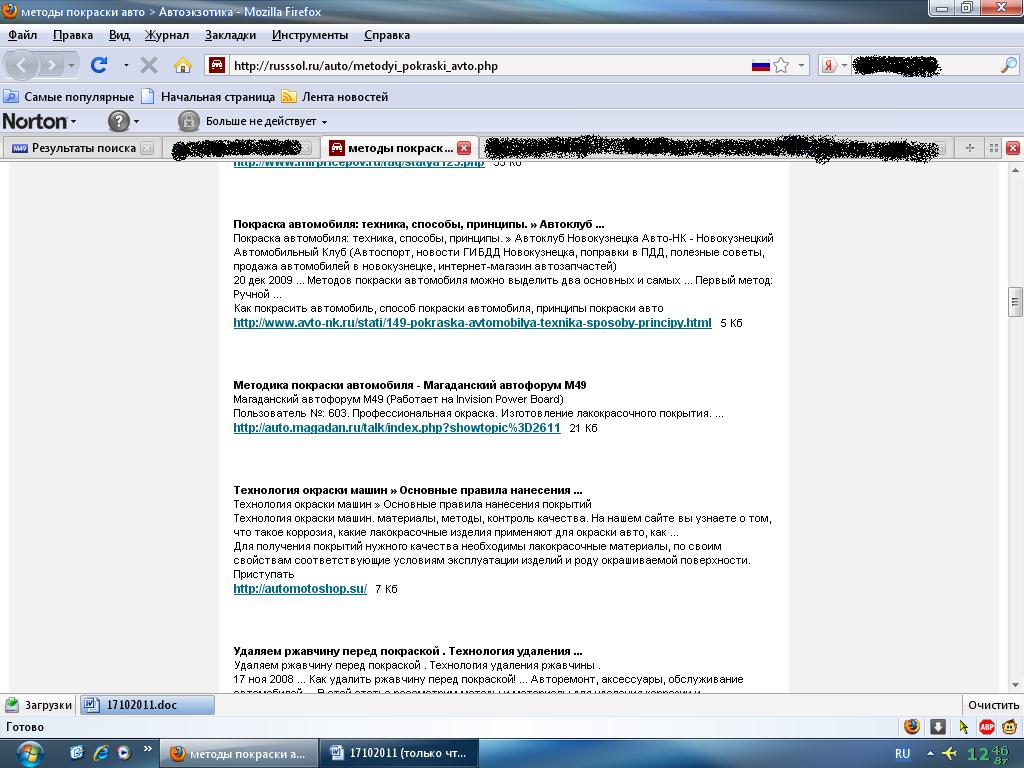Image resolution: width=1024 pixels, height=768 pixels.
Task: Click the search magnifier icon
Action: (1008, 65)
